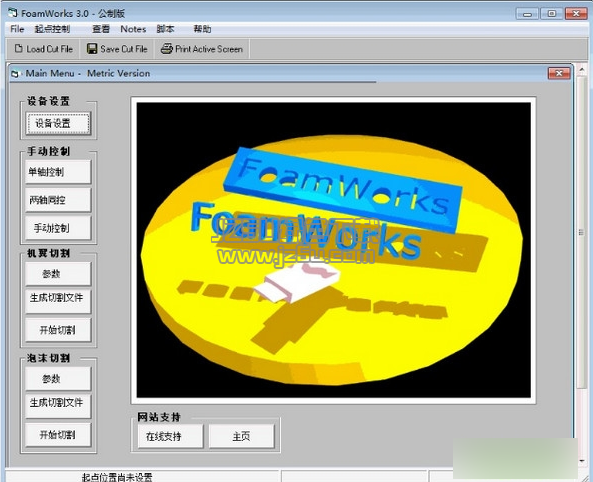Screen dimensions: 593x482
Task: Click Load Cut File toolbar label
Action: [x=50, y=49]
